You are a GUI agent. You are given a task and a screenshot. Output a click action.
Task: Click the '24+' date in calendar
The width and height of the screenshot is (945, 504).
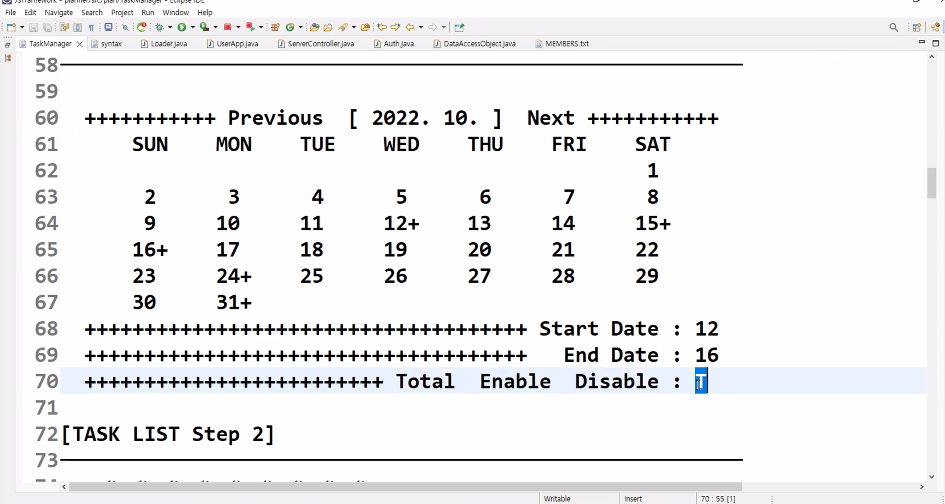pos(234,276)
